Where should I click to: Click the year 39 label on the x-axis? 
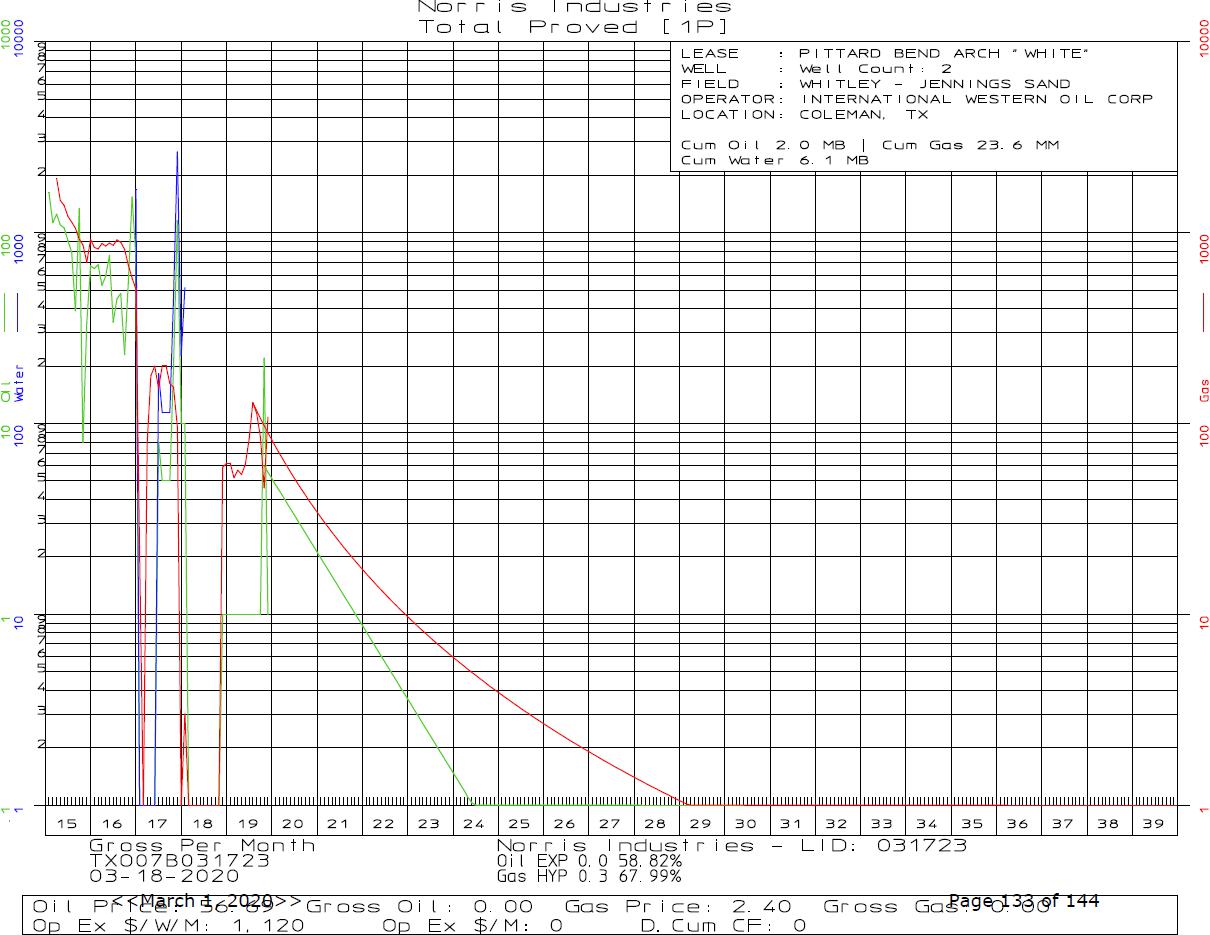pyautogui.click(x=1153, y=823)
